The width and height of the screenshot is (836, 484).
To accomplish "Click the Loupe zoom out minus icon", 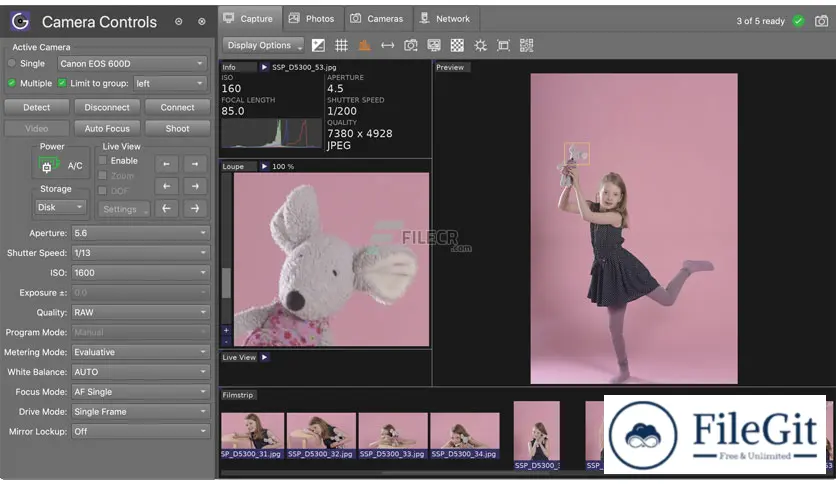I will [x=226, y=341].
